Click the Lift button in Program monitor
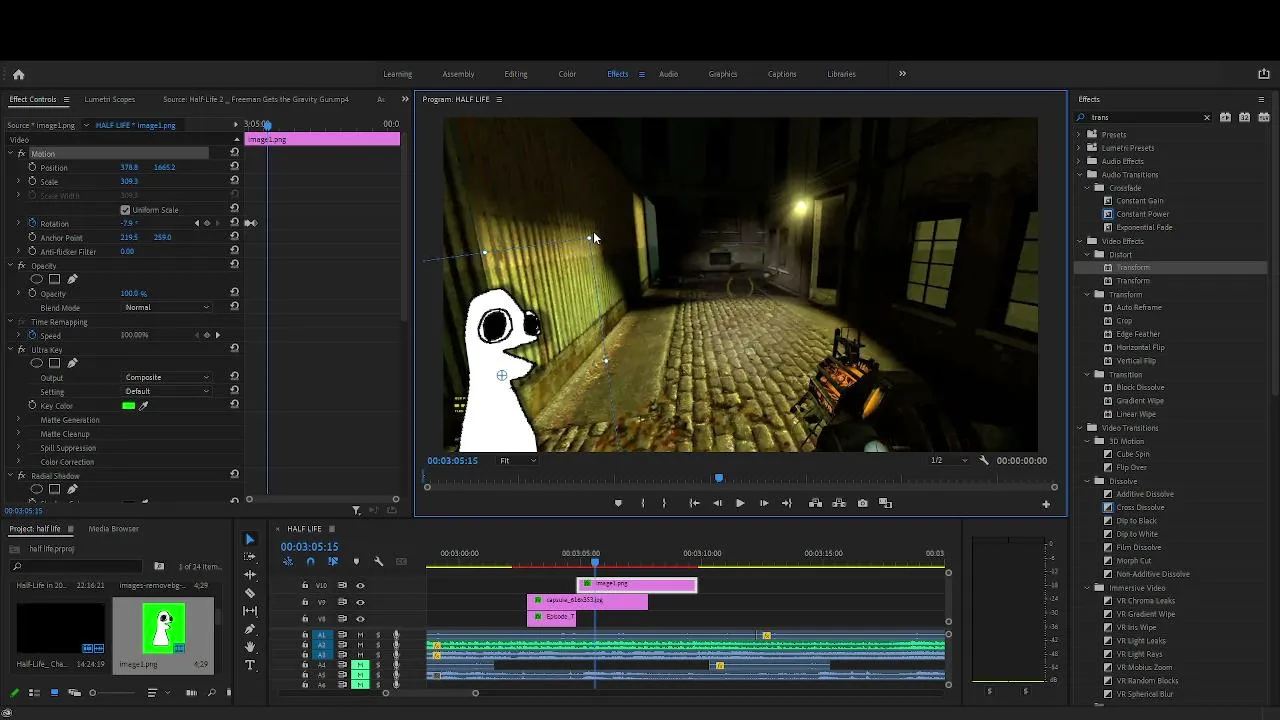This screenshot has height=720, width=1280. click(x=815, y=503)
